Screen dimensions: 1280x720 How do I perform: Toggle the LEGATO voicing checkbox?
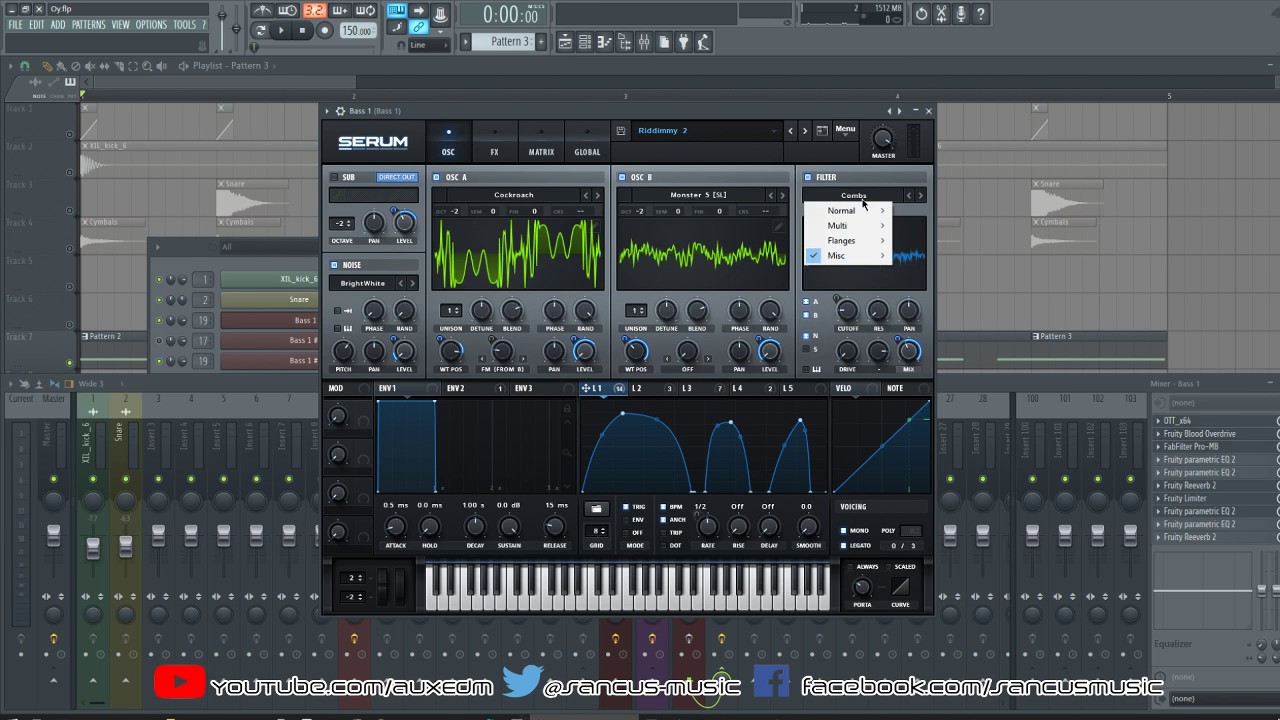843,545
